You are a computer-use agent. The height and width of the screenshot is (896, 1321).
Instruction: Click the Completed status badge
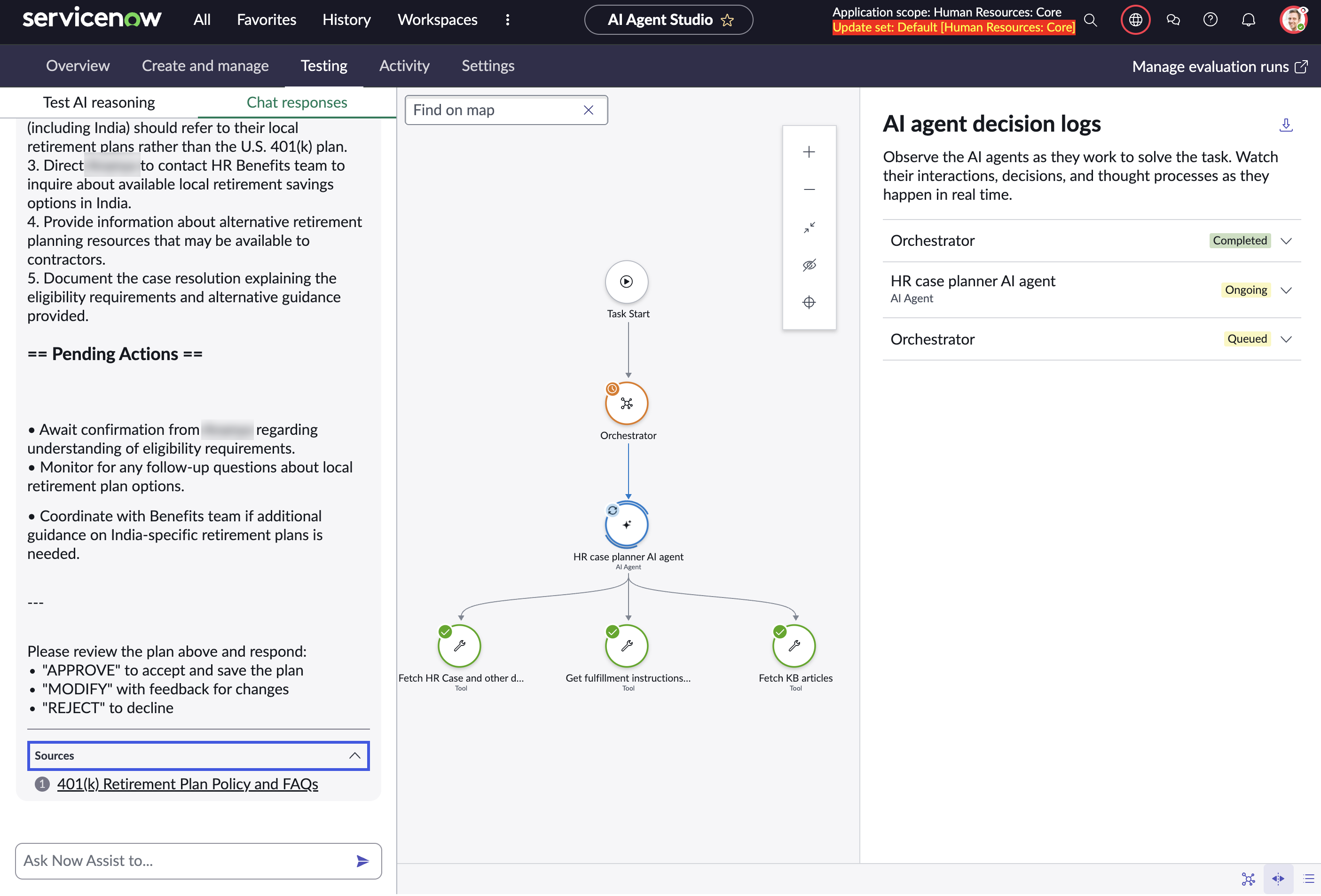1240,241
